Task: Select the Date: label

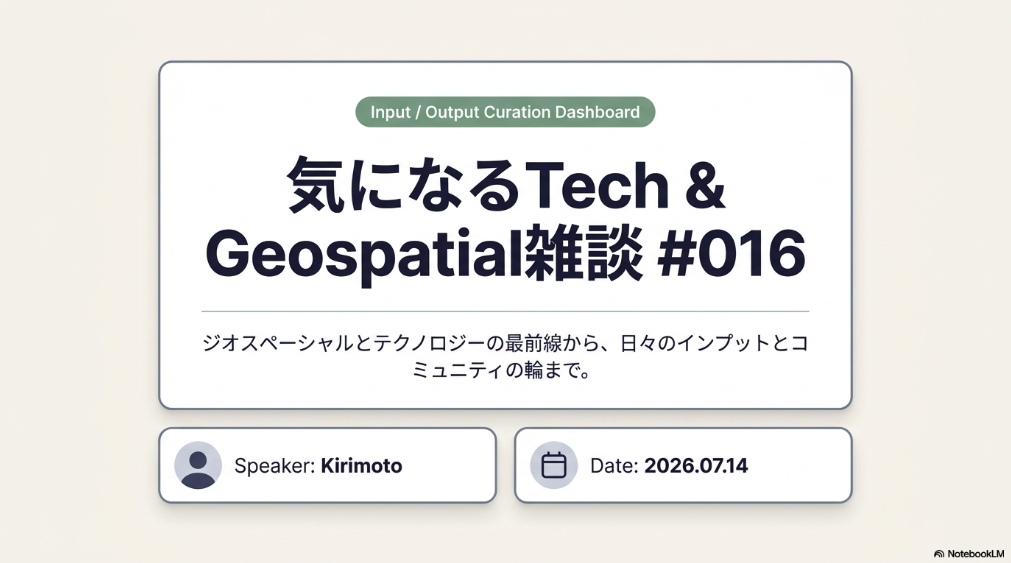Action: (x=614, y=466)
